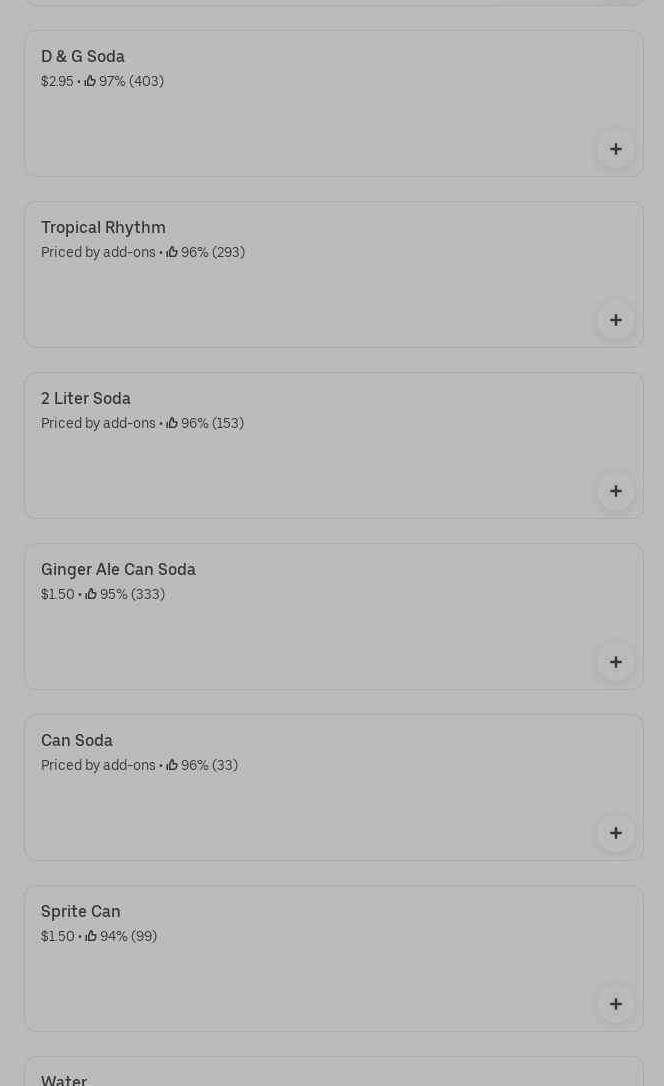Click D & G Soda 97% rating

[x=124, y=82]
